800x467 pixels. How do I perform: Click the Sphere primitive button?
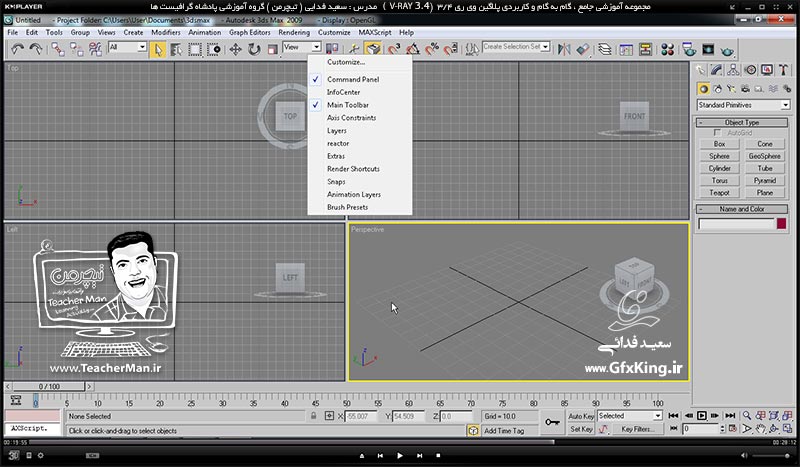[719, 156]
